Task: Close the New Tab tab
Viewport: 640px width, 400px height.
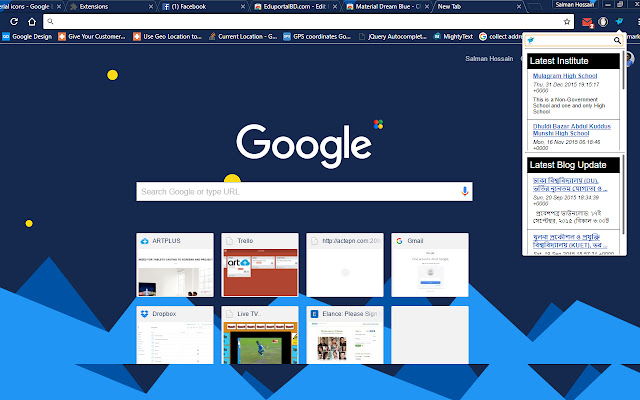Action: click(x=519, y=7)
